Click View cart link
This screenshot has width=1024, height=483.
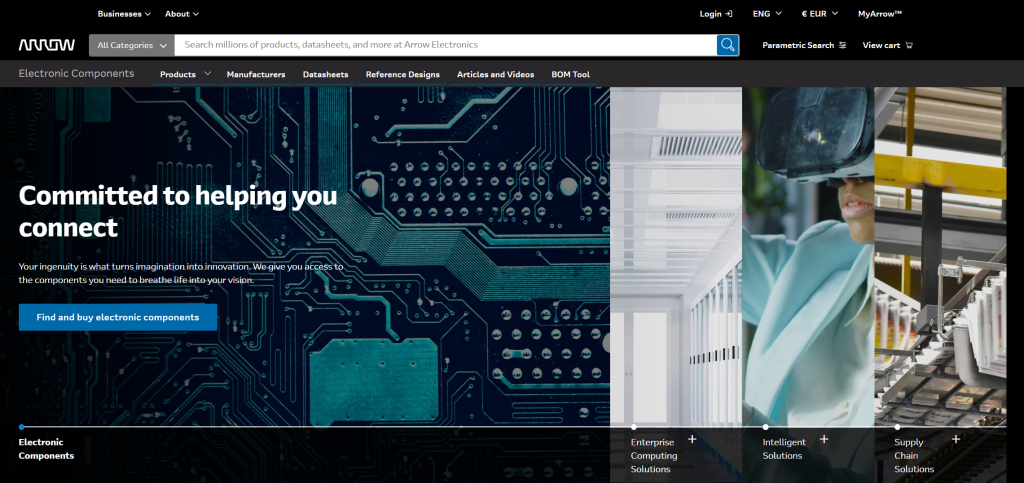point(881,45)
